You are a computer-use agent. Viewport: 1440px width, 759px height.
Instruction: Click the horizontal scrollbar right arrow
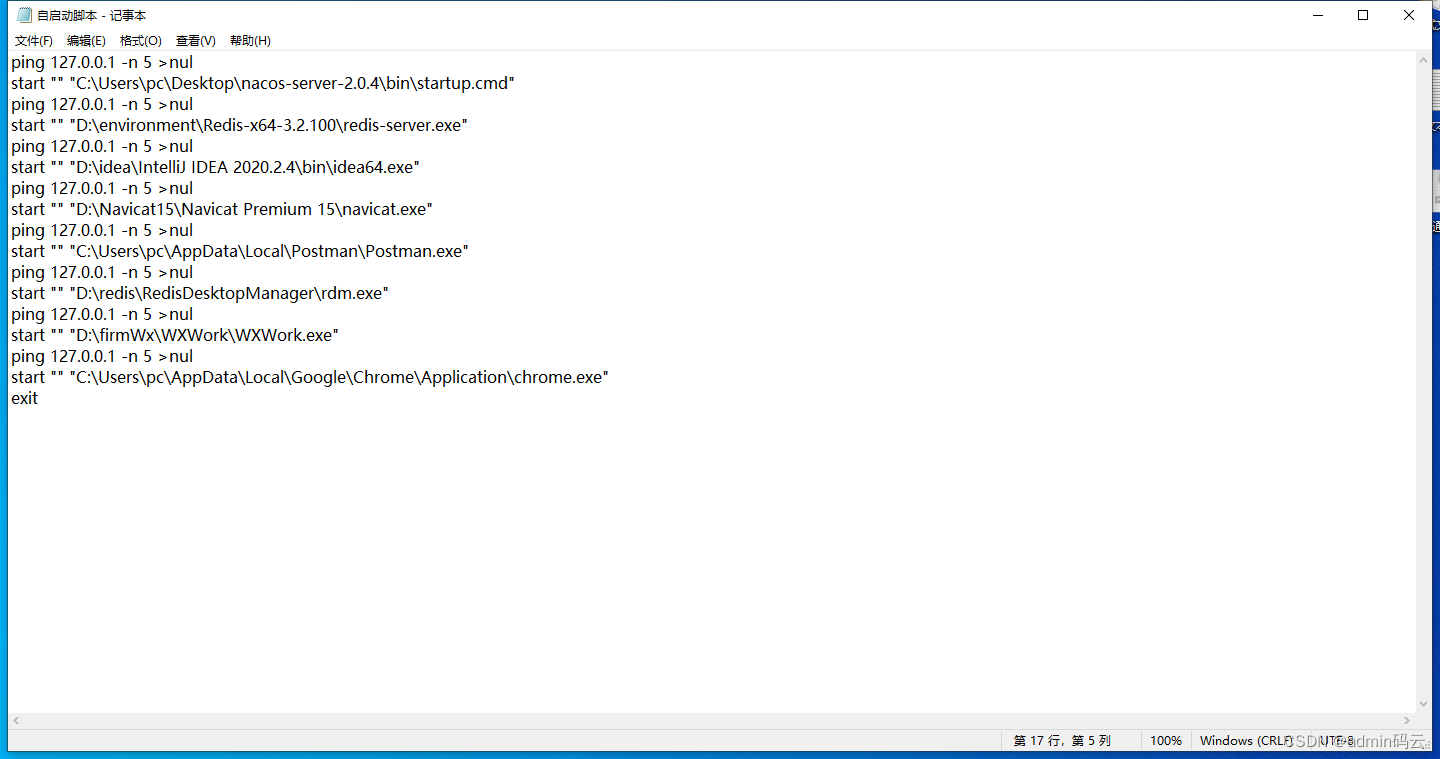tap(1407, 721)
